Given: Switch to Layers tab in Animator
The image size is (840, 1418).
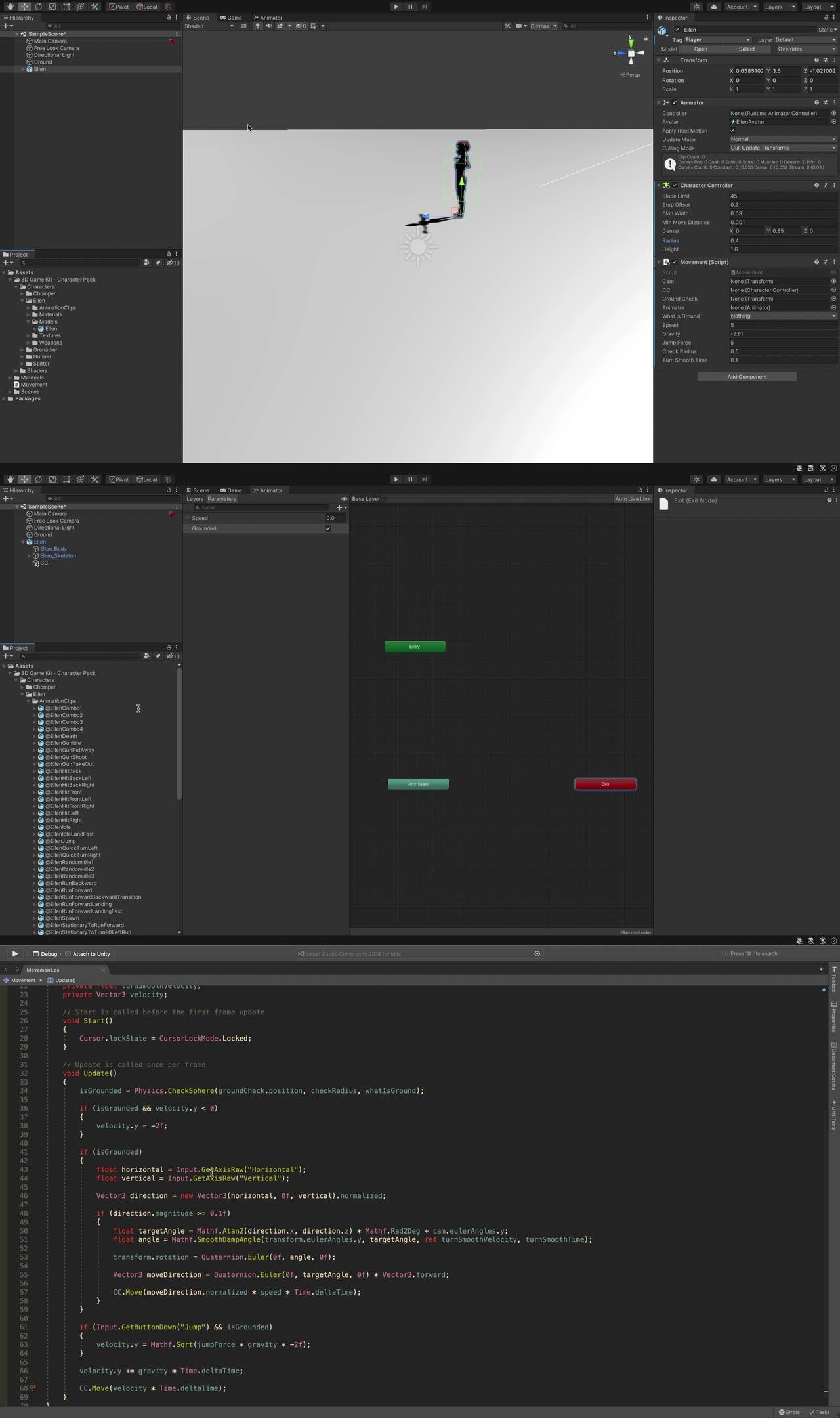Looking at the screenshot, I should pyautogui.click(x=195, y=499).
